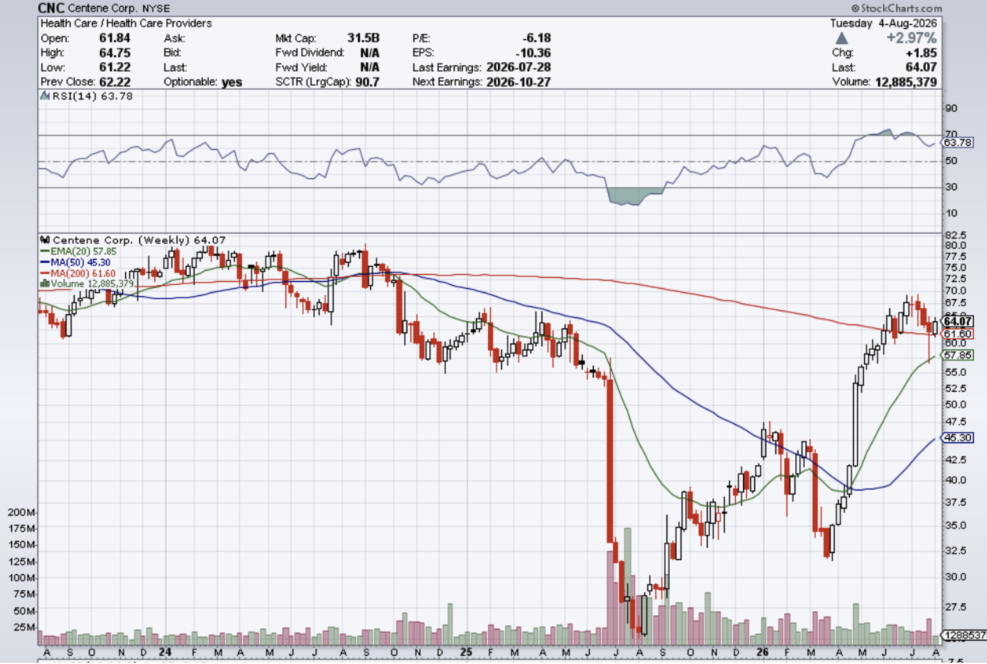Viewport: 987px width, 664px height.
Task: Click the volume bars icon in the legend
Action: (x=45, y=284)
